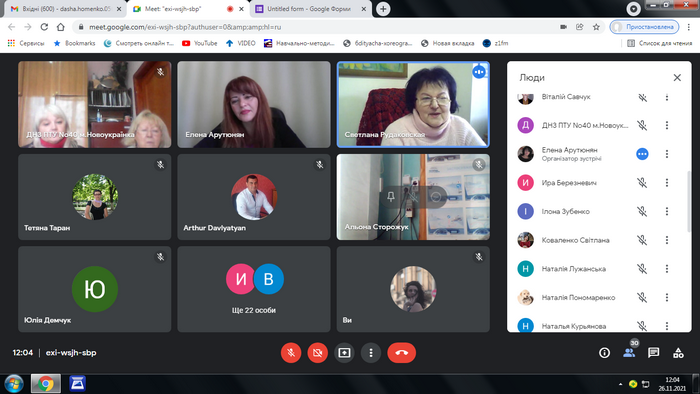This screenshot has height=394, width=700.
Task: Bookmark this page with star icon
Action: click(x=596, y=27)
